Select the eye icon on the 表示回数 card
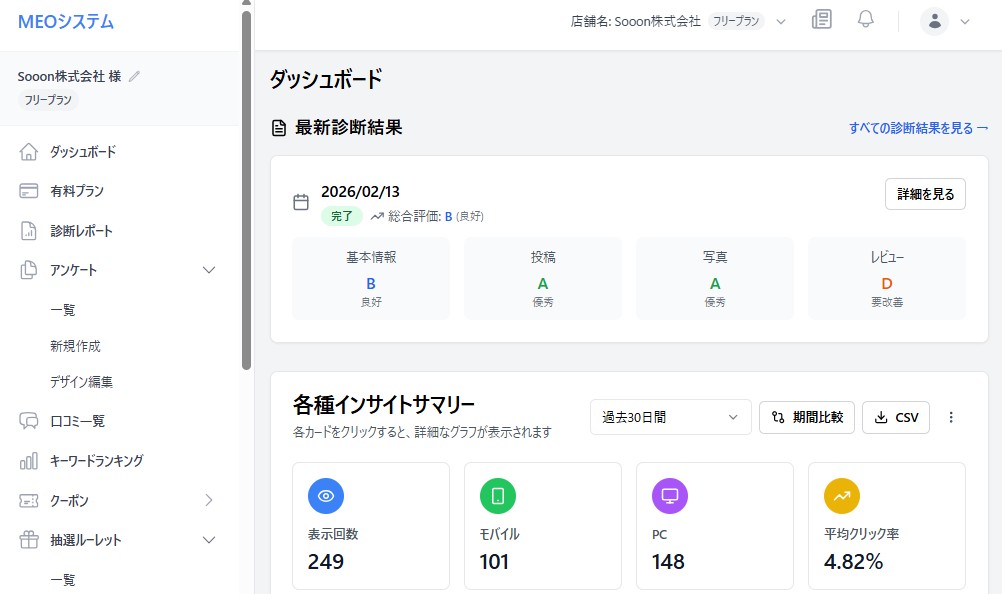Viewport: 1002px width, 594px height. click(328, 495)
